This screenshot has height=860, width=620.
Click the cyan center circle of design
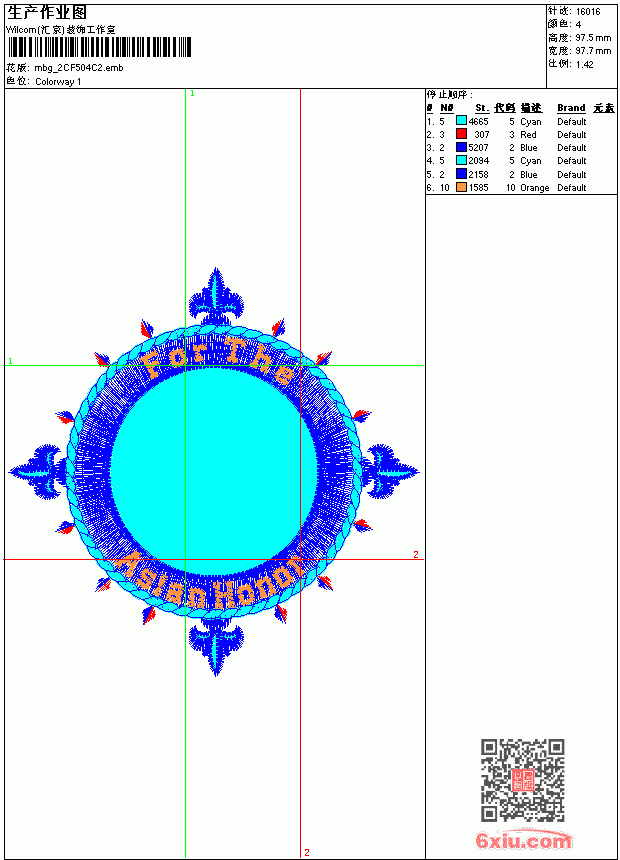tap(215, 472)
